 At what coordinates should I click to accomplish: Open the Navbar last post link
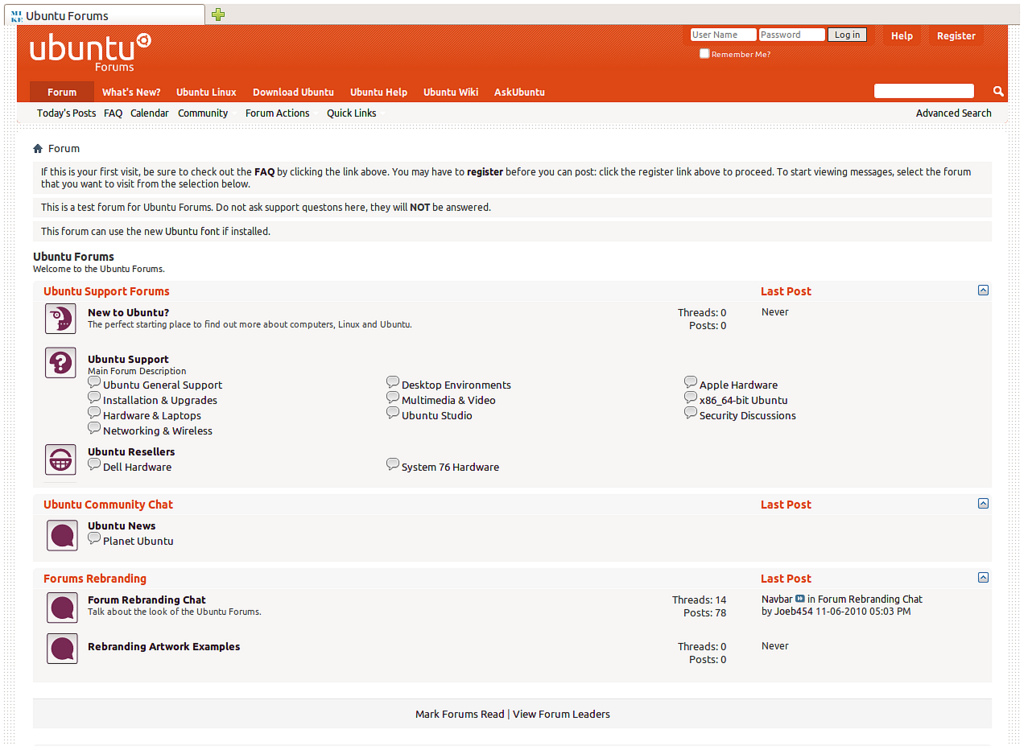tap(776, 599)
